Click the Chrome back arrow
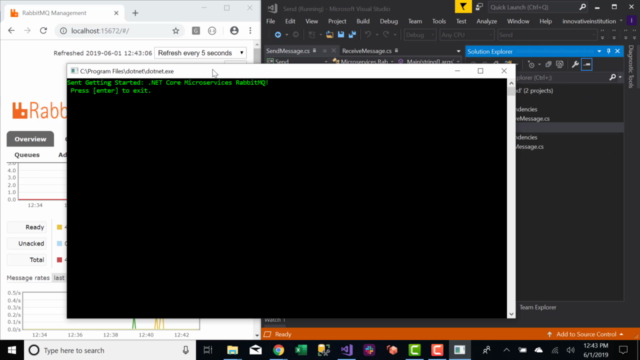Image resolution: width=640 pixels, height=360 pixels. click(x=11, y=31)
